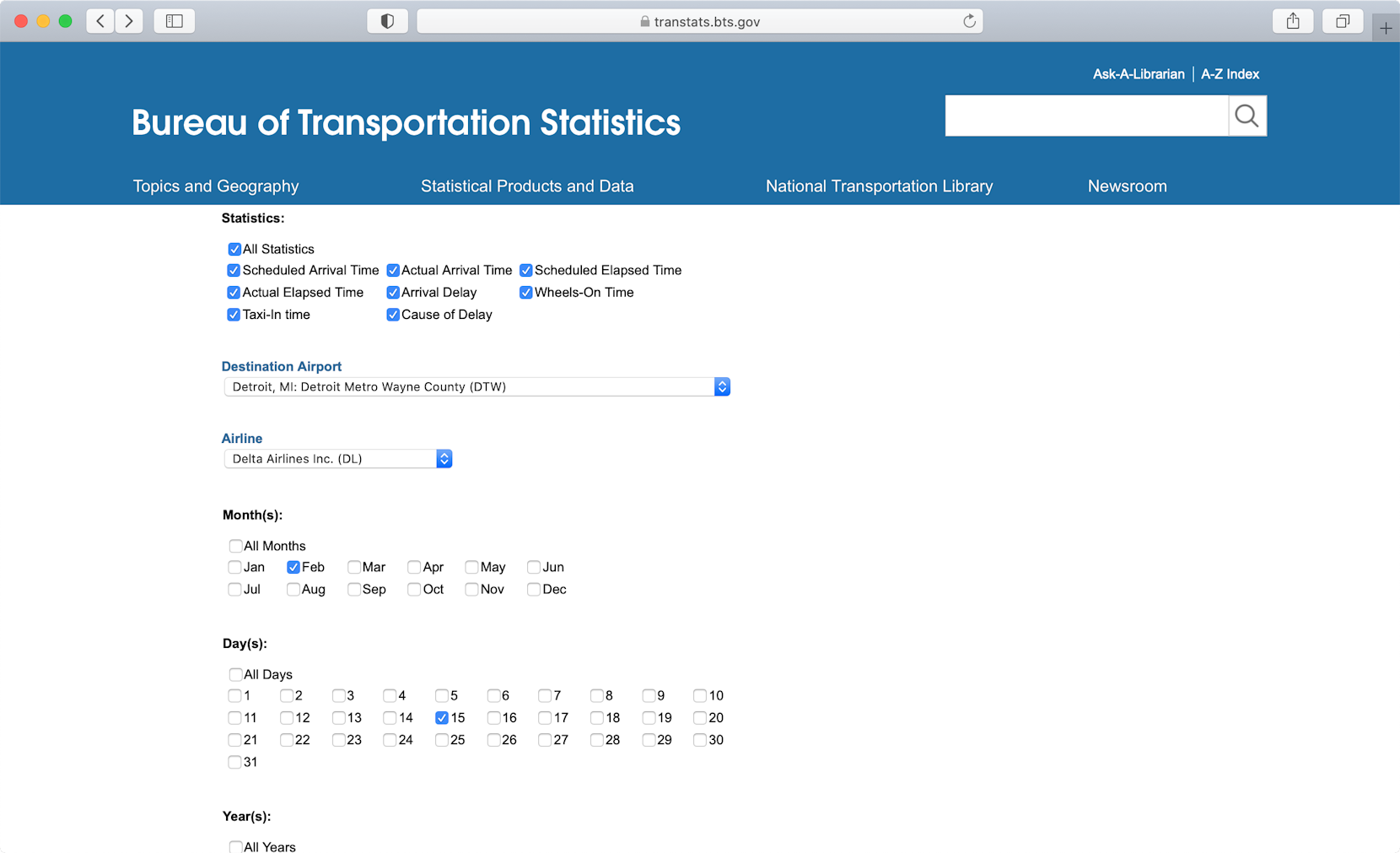Check the Oct month checkbox
The width and height of the screenshot is (1400, 853).
414,589
